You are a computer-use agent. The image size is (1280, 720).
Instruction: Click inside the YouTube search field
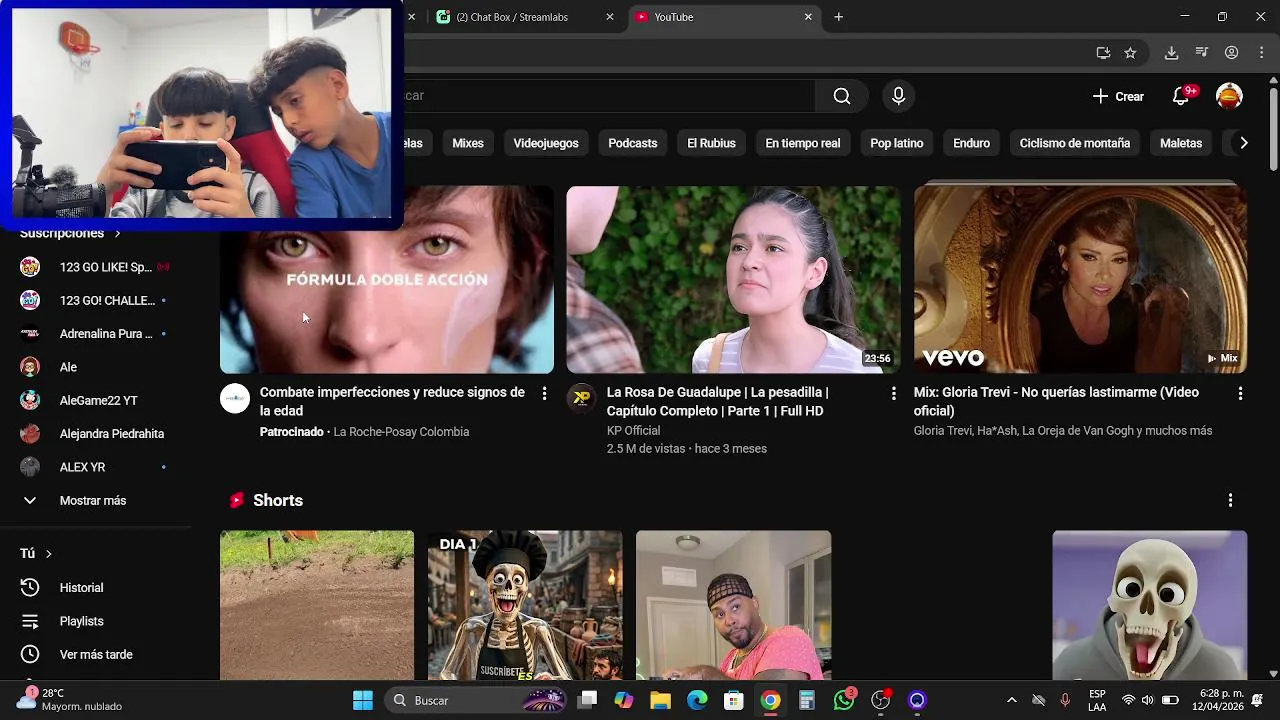(610, 96)
